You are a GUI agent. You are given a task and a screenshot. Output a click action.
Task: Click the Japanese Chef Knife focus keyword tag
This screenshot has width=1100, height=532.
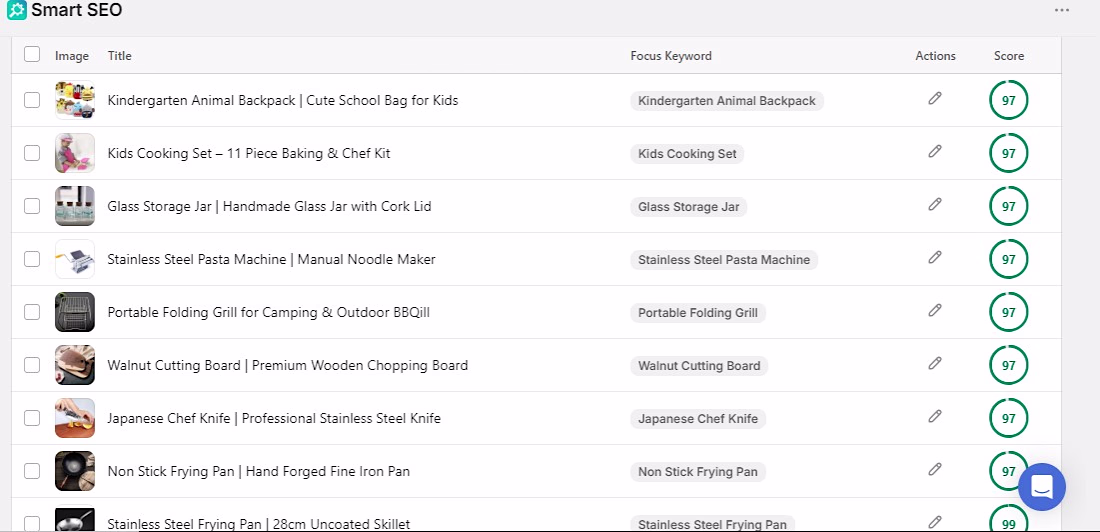(698, 419)
